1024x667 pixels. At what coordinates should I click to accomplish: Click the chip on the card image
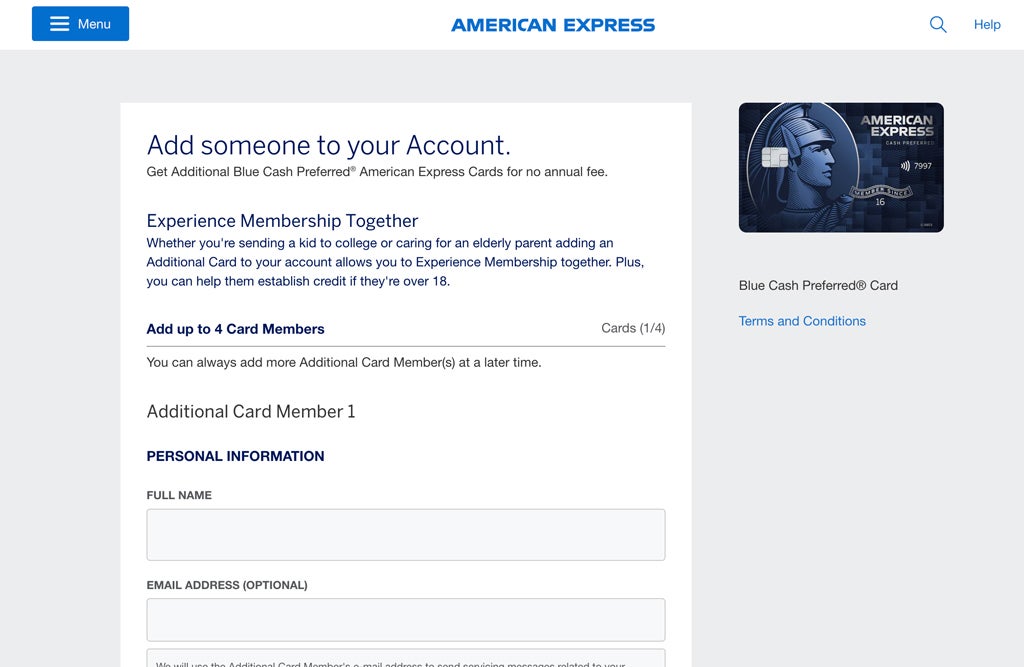click(774, 158)
